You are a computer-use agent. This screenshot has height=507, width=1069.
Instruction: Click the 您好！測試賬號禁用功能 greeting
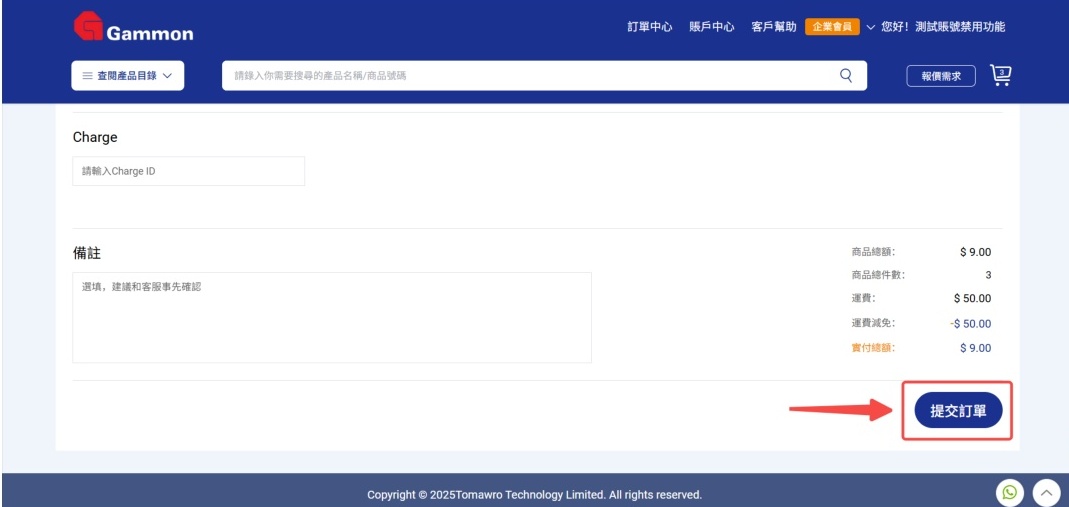[x=943, y=27]
